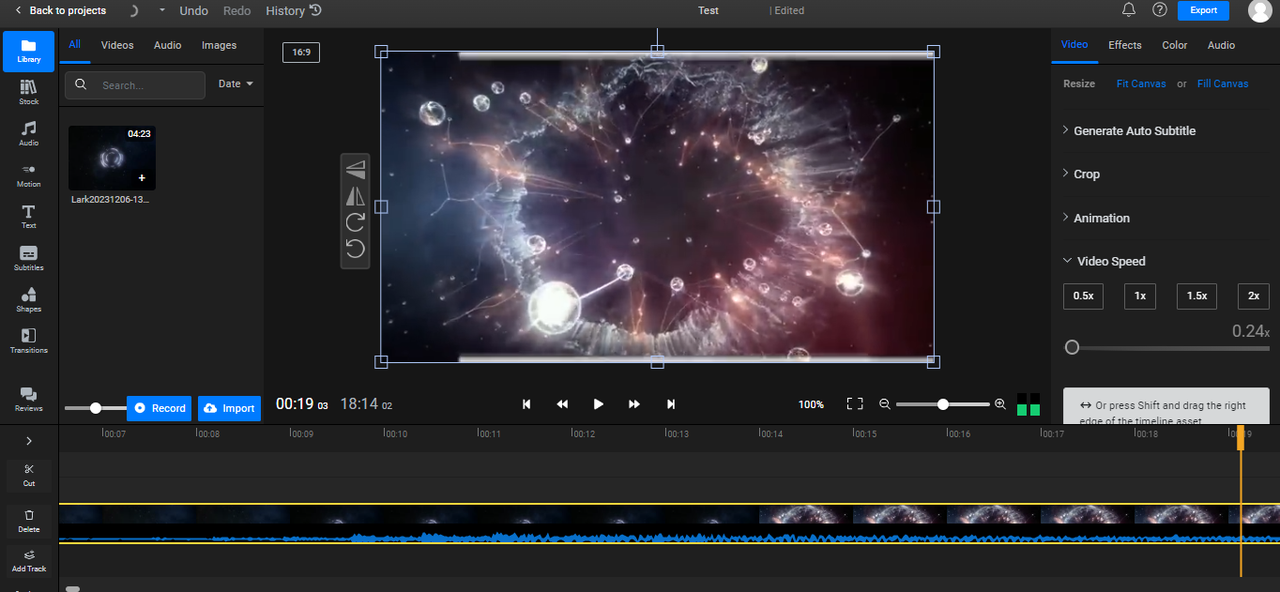The image size is (1280, 592).
Task: Expand the Generate Auto Subtitle section
Action: click(x=1134, y=131)
